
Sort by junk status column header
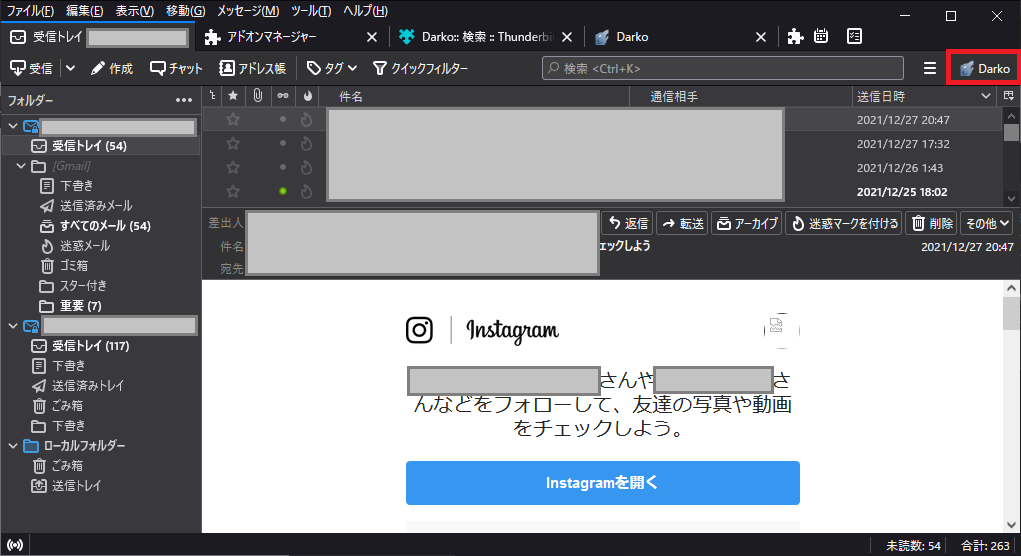coord(307,96)
